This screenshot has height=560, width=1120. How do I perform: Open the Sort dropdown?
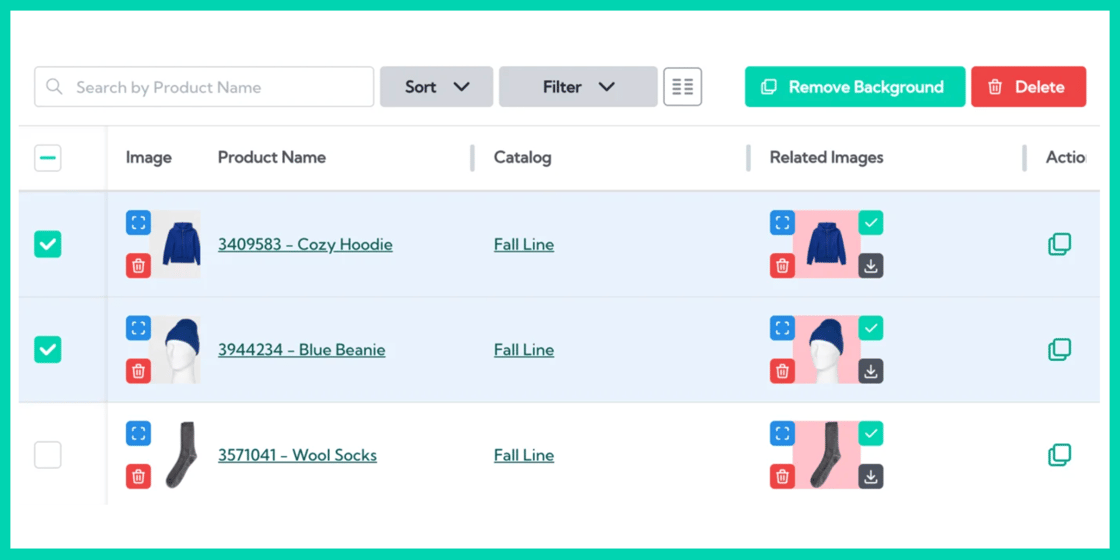click(x=436, y=87)
